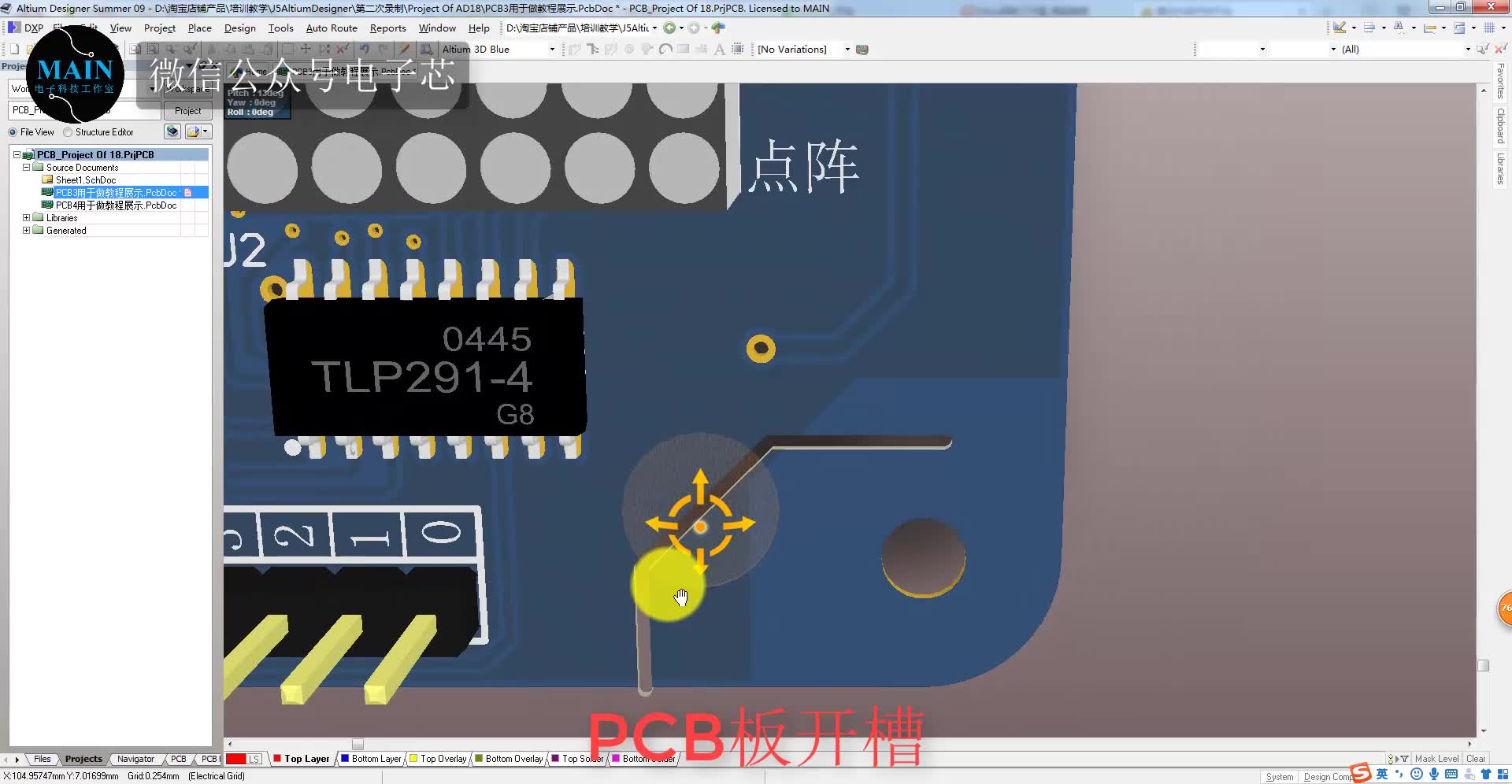Image resolution: width=1512 pixels, height=784 pixels.
Task: Select the Place String (A) toolbar icon
Action: click(720, 49)
